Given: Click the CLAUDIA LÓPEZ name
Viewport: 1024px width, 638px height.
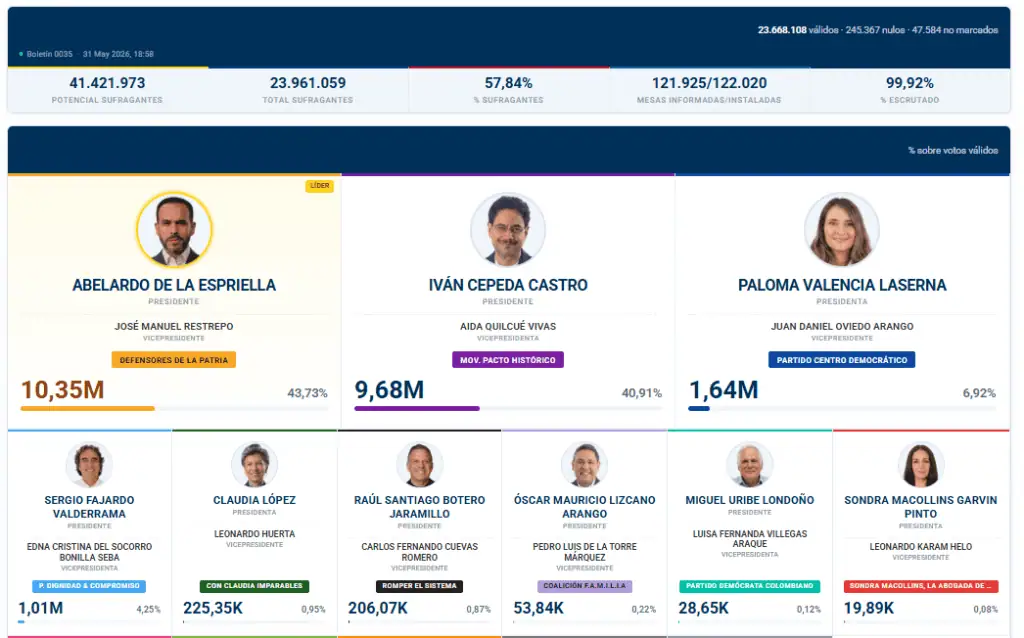Looking at the screenshot, I should pyautogui.click(x=255, y=500).
